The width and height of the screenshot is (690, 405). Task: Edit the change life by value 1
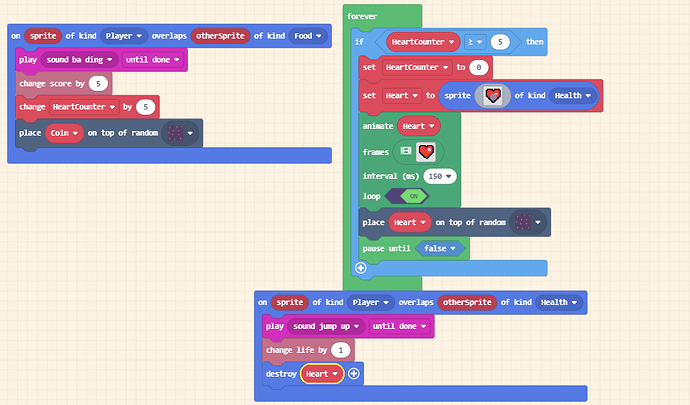341,350
